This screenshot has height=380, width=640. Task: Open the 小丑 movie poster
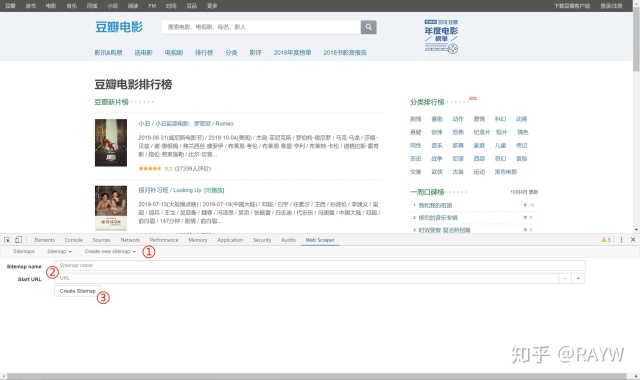111,142
